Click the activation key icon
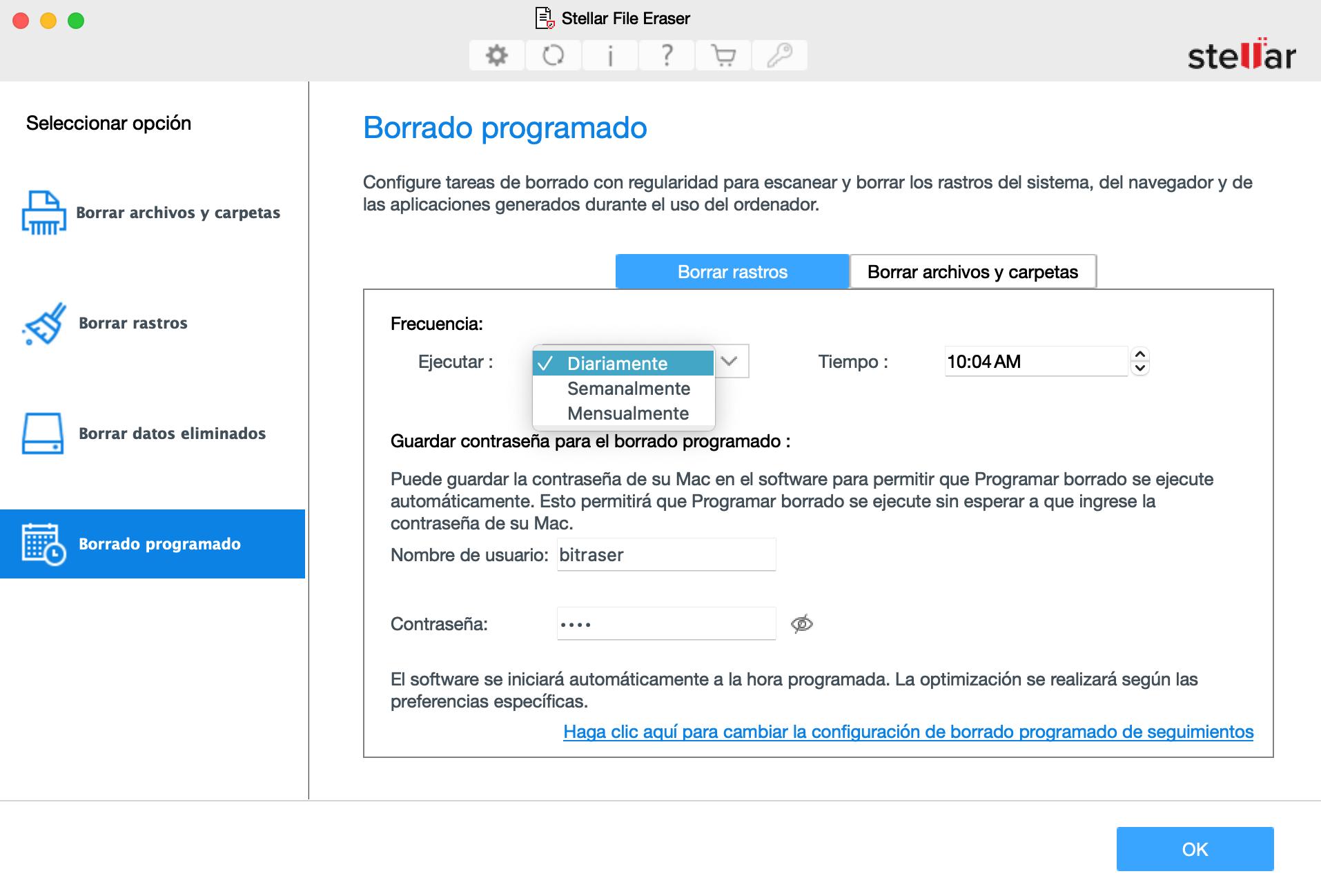This screenshot has width=1321, height=896. point(780,55)
